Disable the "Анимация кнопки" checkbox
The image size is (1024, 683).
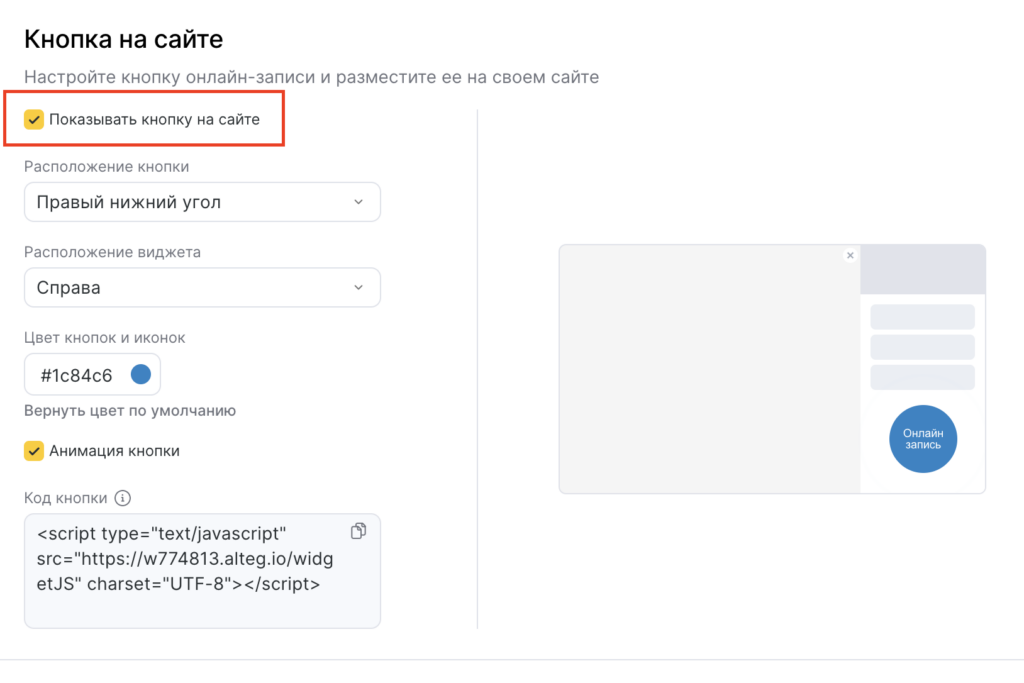coord(34,451)
